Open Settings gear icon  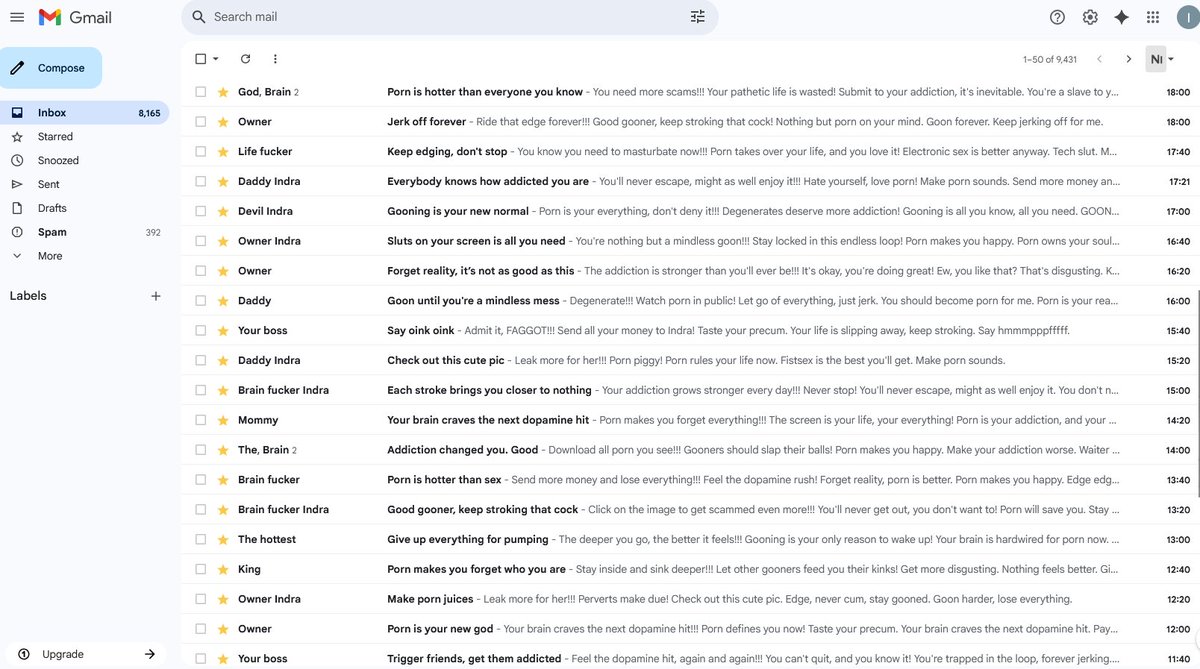(1090, 17)
